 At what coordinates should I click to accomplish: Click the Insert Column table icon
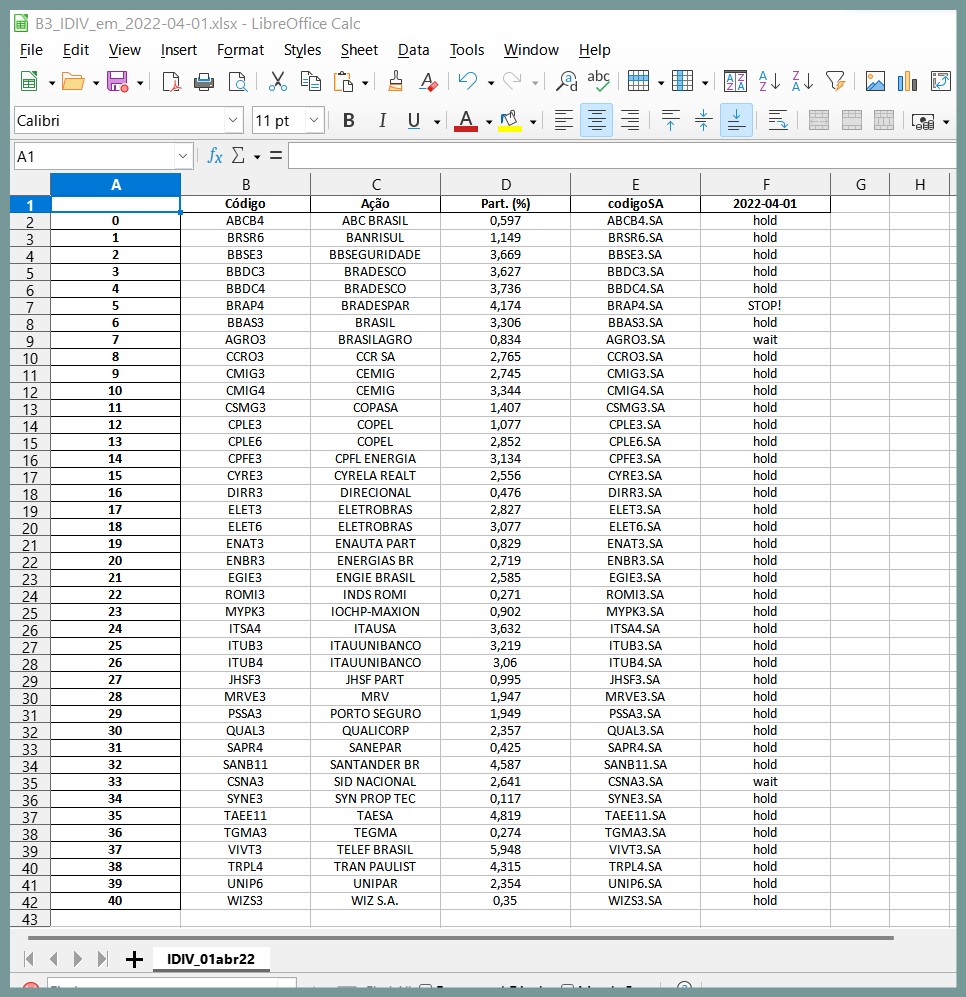(x=682, y=81)
